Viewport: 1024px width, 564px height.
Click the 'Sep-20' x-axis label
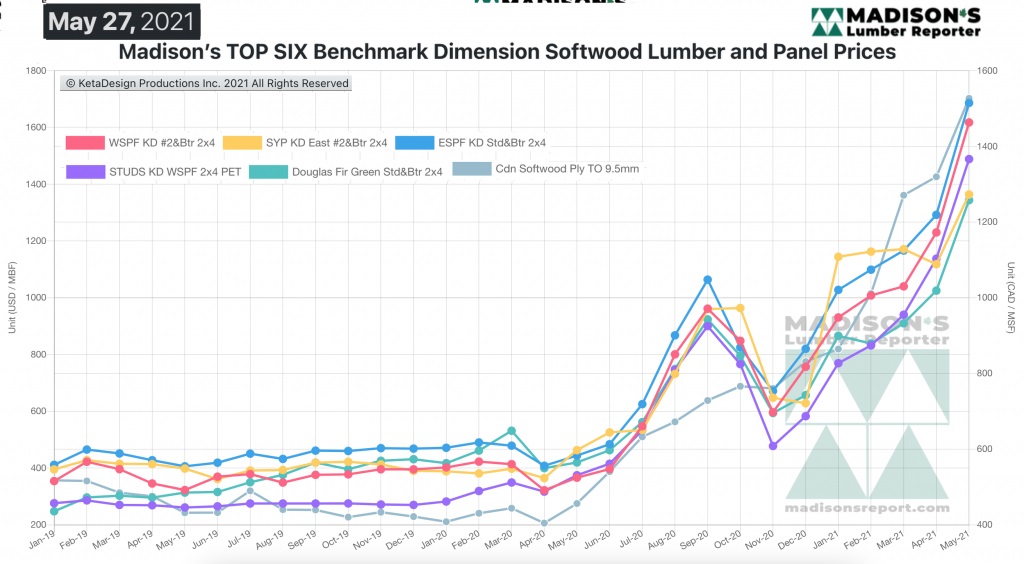click(694, 539)
